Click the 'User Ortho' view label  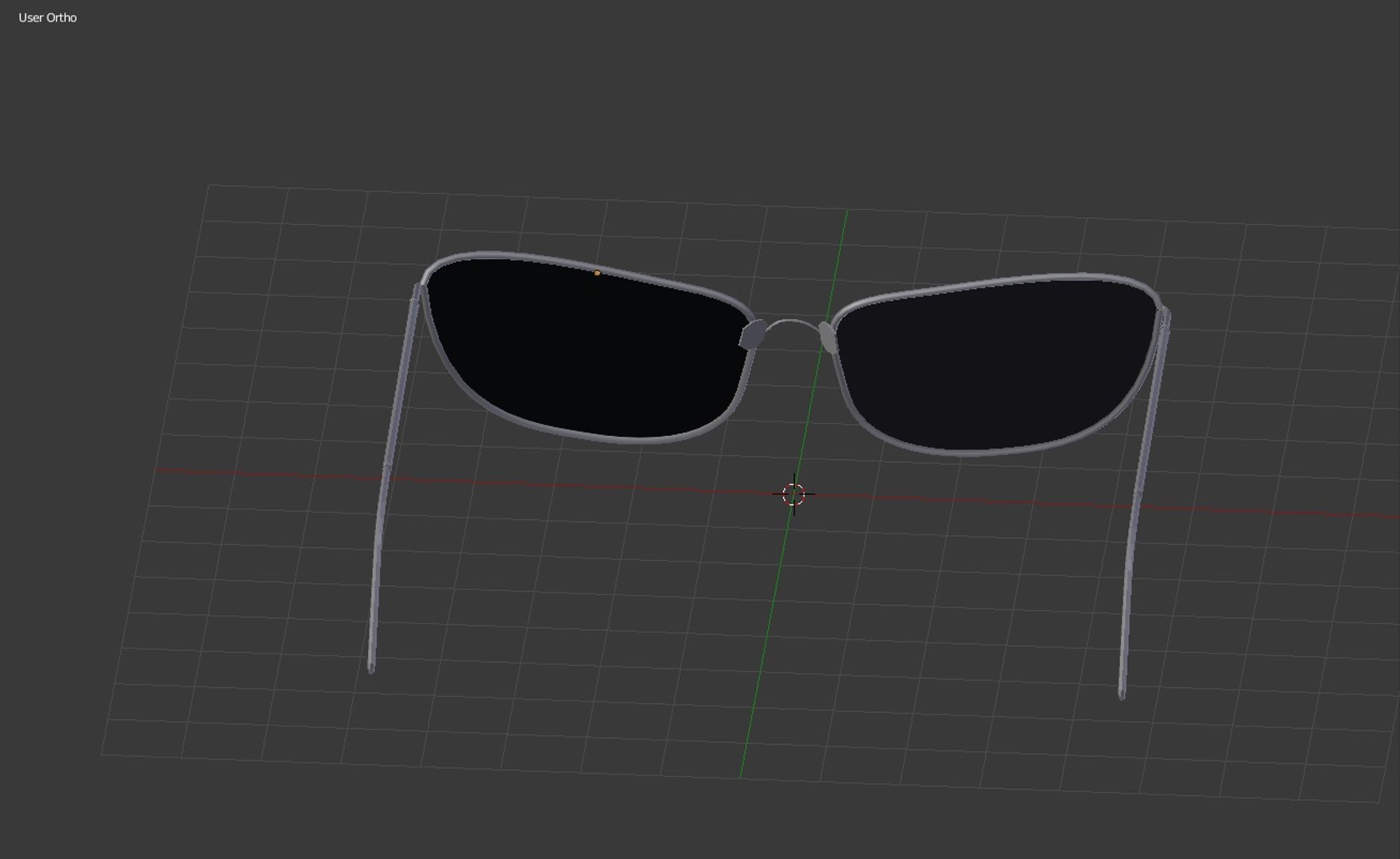click(48, 17)
